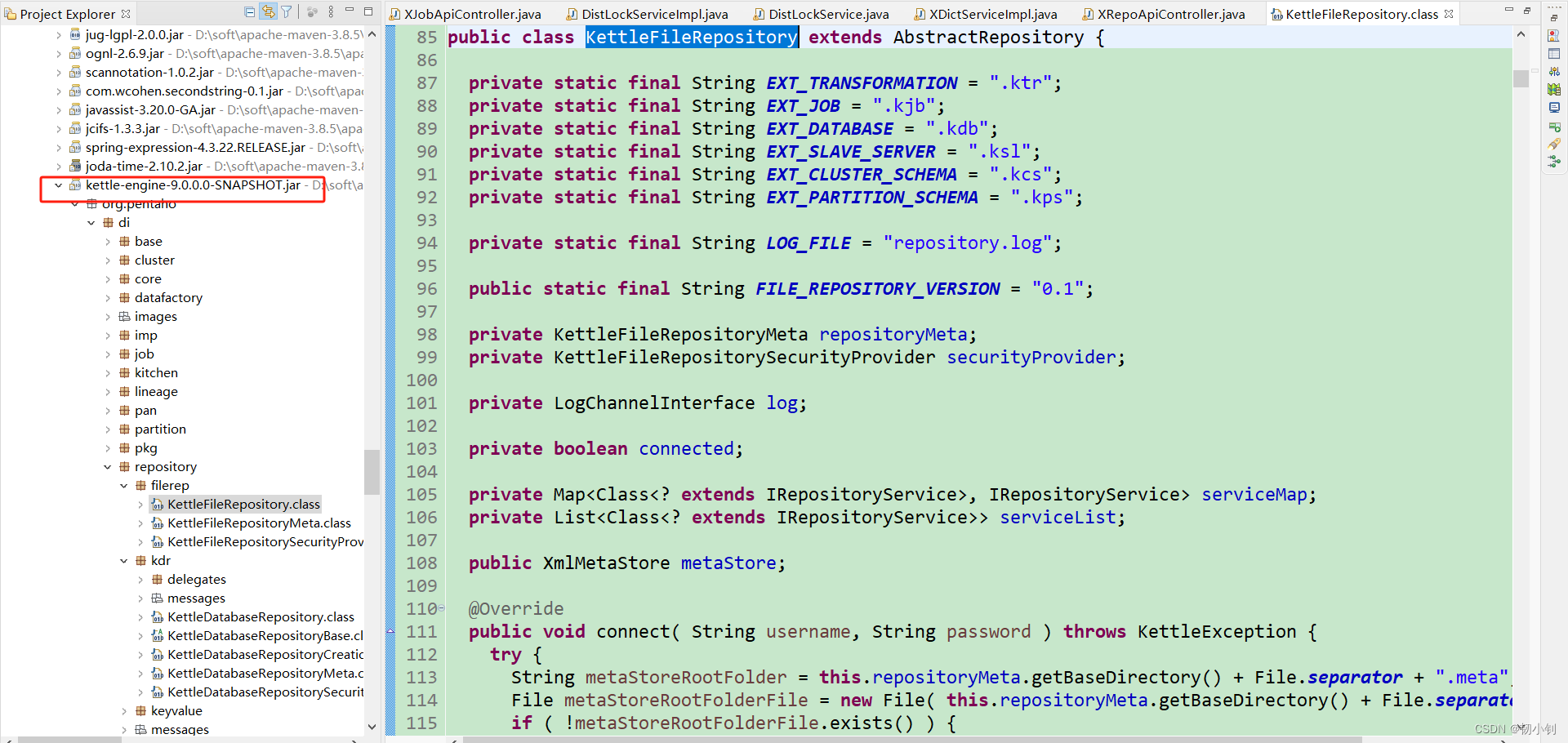Open the Console monitor icon in right trim
The image size is (1568, 743).
pos(1554,108)
